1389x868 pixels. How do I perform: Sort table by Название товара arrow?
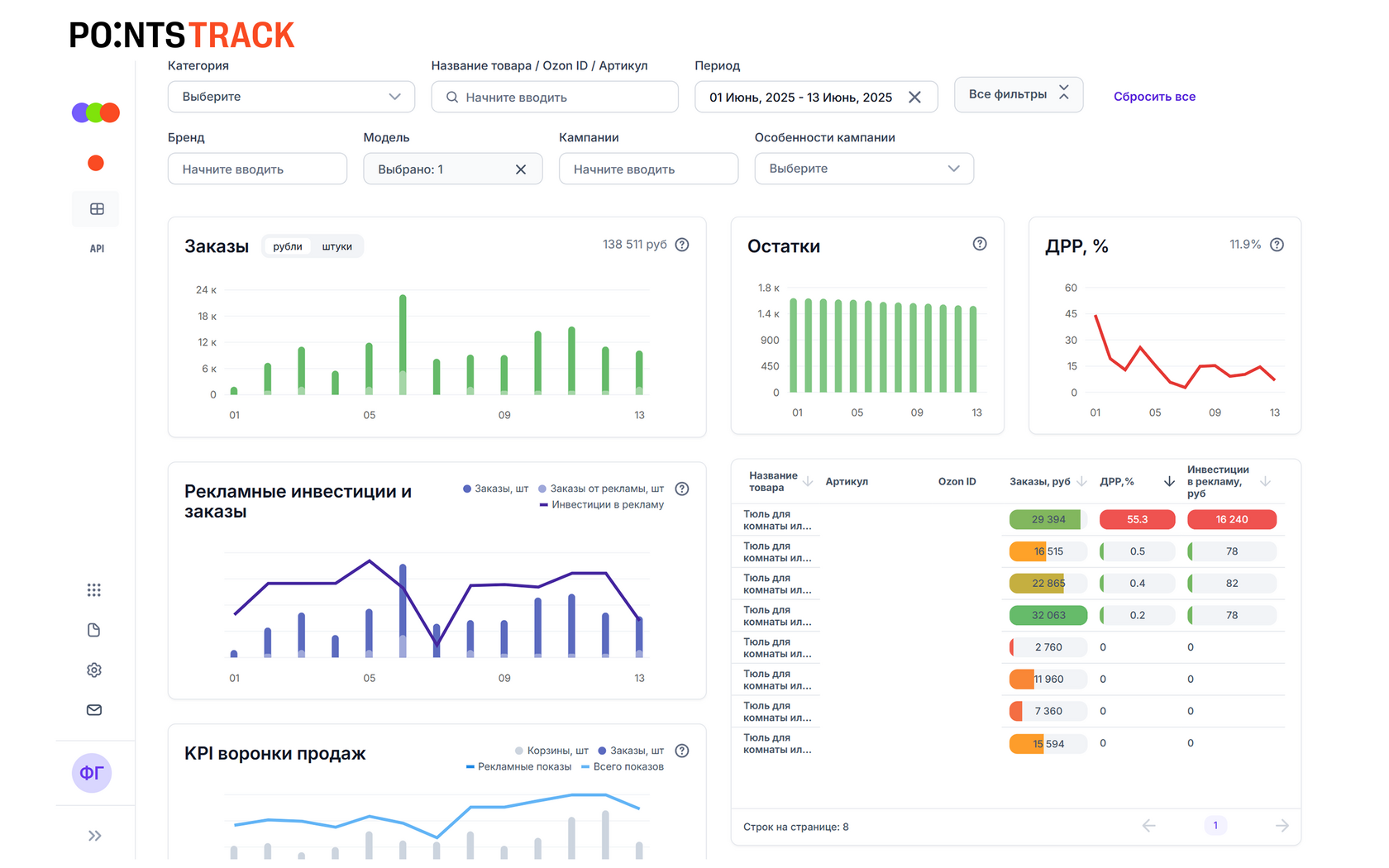point(808,482)
